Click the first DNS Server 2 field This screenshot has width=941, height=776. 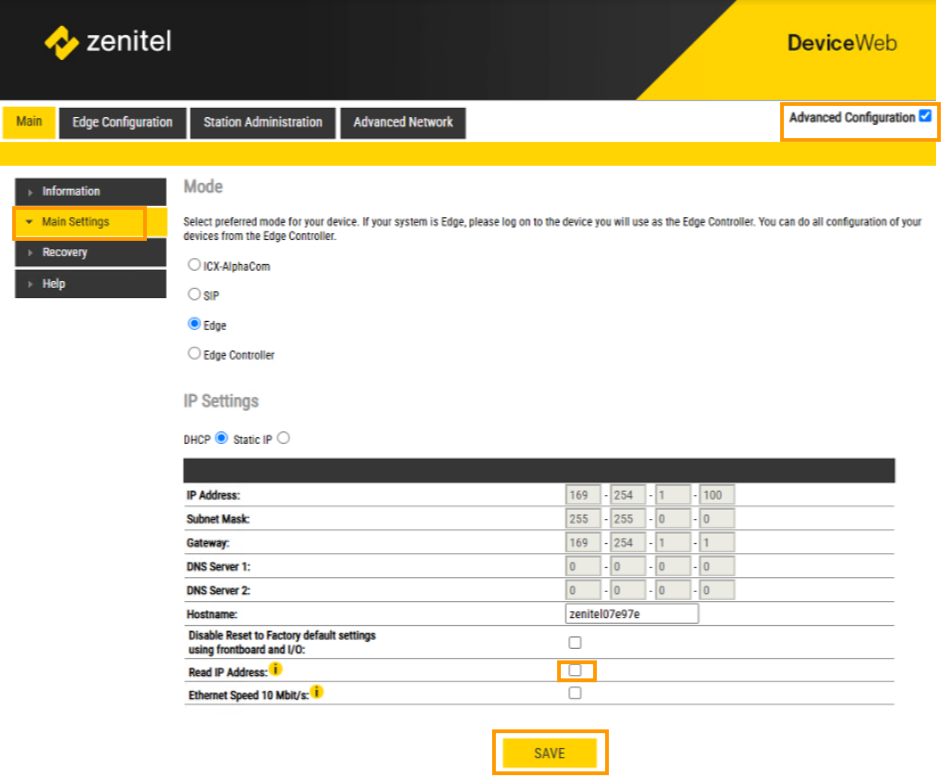pos(583,590)
